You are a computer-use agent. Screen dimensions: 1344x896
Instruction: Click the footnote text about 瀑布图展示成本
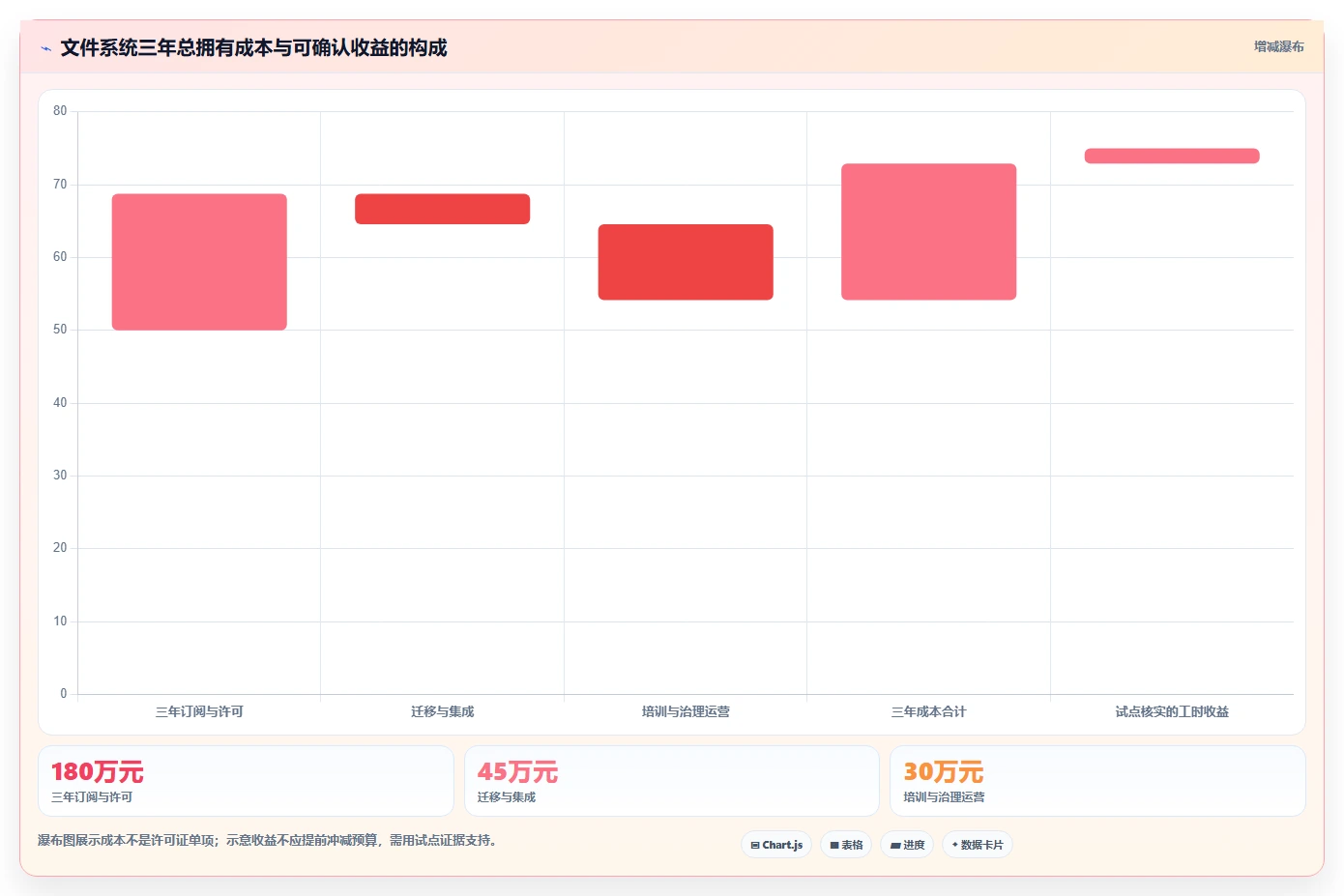pyautogui.click(x=267, y=840)
